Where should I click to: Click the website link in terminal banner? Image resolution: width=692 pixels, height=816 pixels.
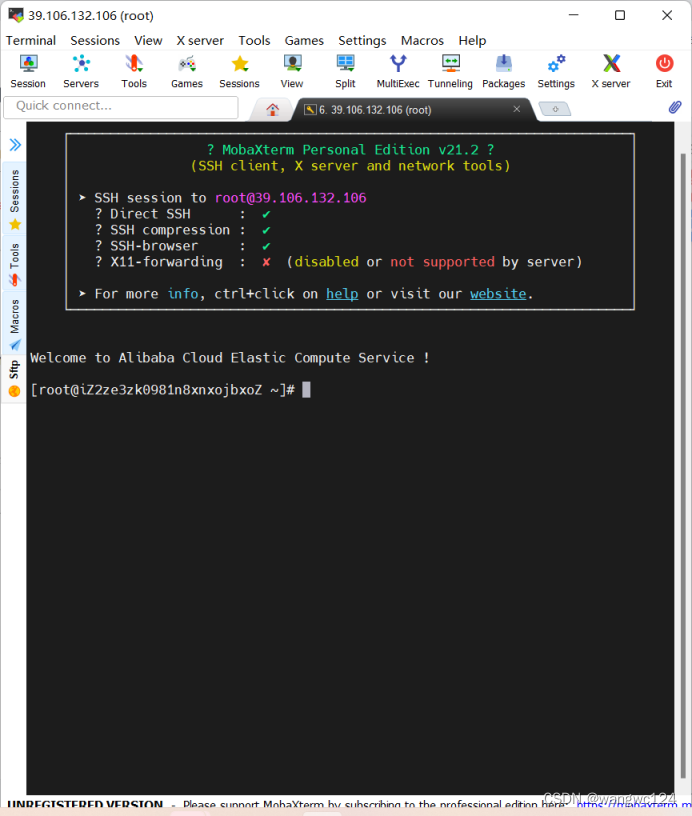(498, 294)
